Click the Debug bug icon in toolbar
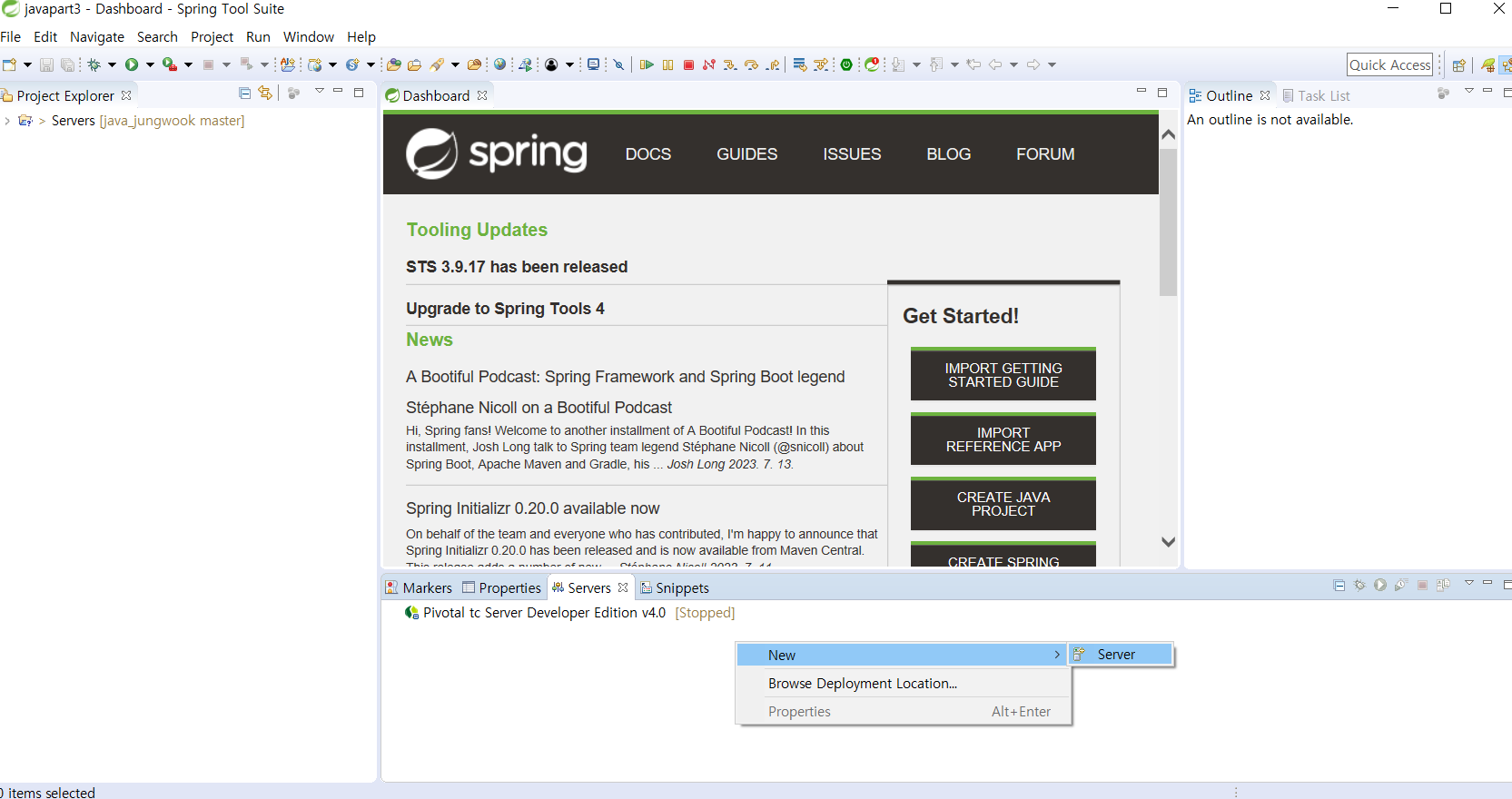Image resolution: width=1512 pixels, height=799 pixels. click(94, 64)
